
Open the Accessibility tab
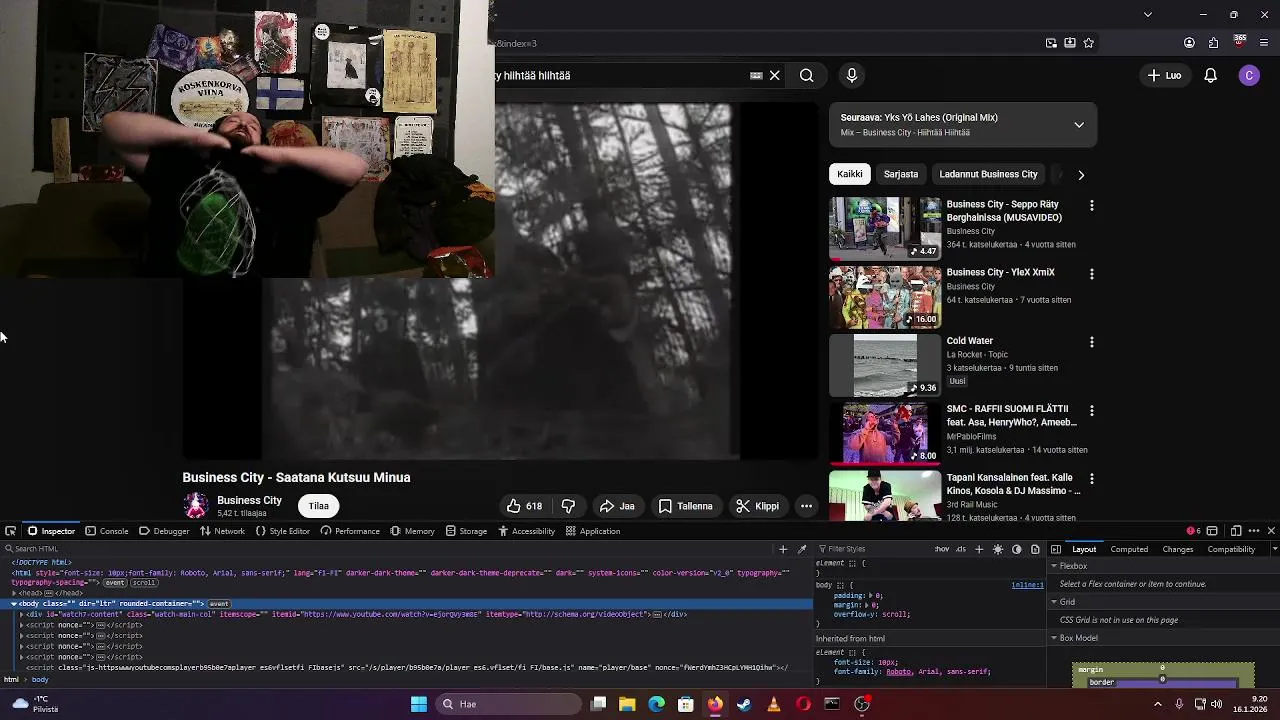tap(526, 531)
